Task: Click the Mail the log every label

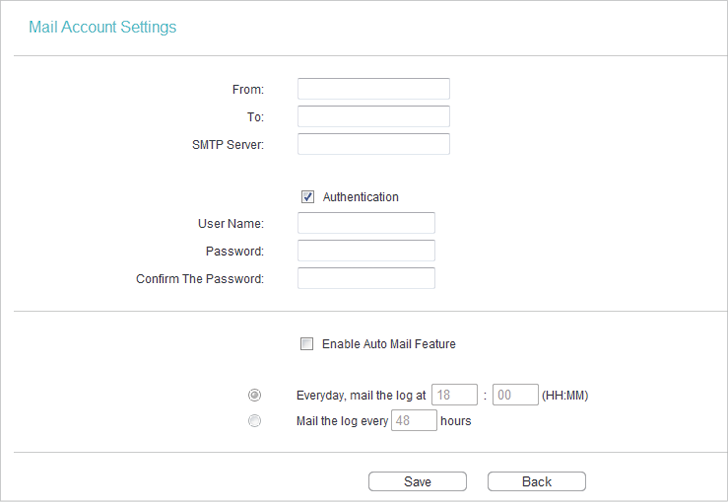Action: [342, 421]
